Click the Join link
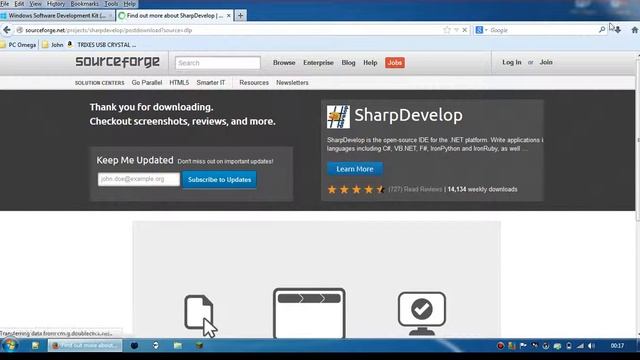640x360 pixels. 546,62
